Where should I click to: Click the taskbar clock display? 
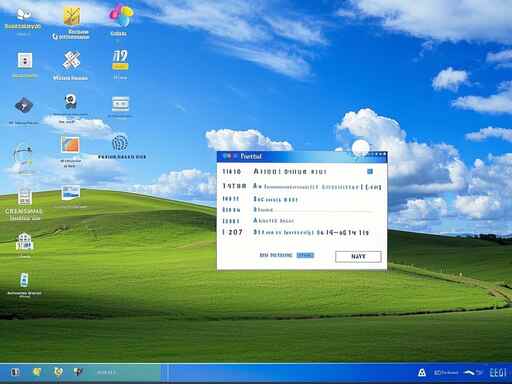point(498,372)
